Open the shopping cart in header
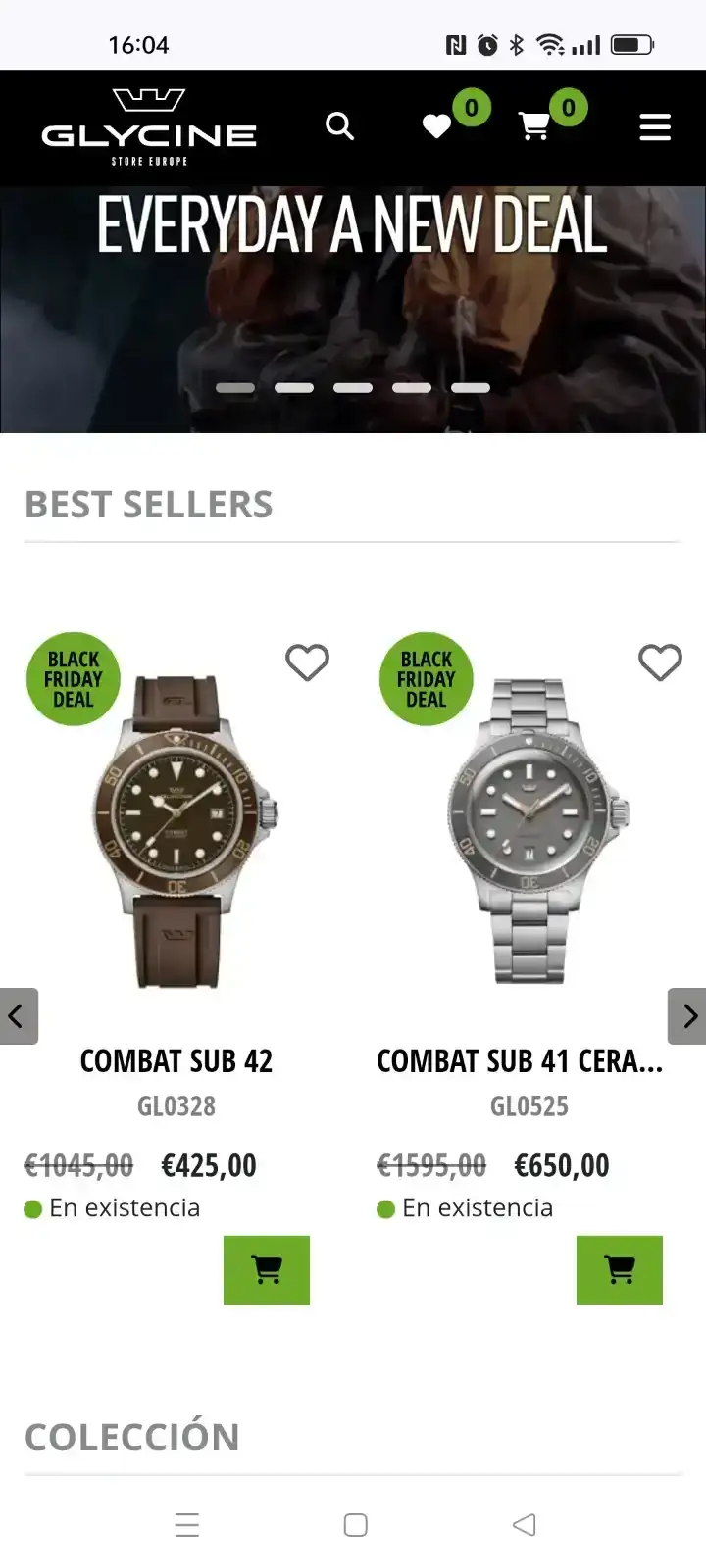 (x=533, y=126)
